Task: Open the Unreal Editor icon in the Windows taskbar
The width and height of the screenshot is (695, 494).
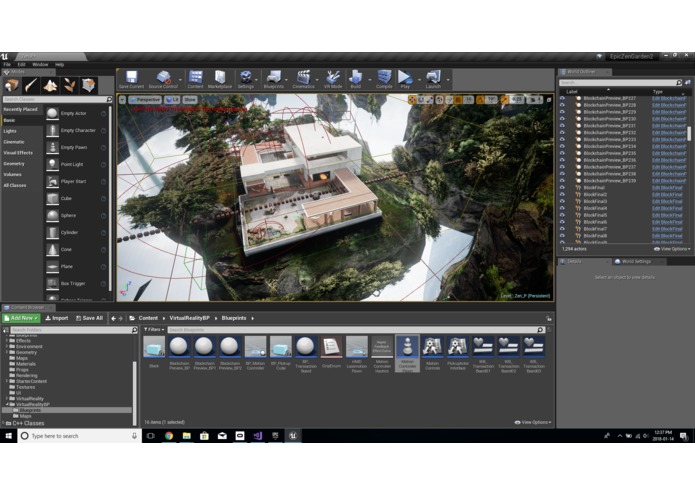Action: pos(293,436)
